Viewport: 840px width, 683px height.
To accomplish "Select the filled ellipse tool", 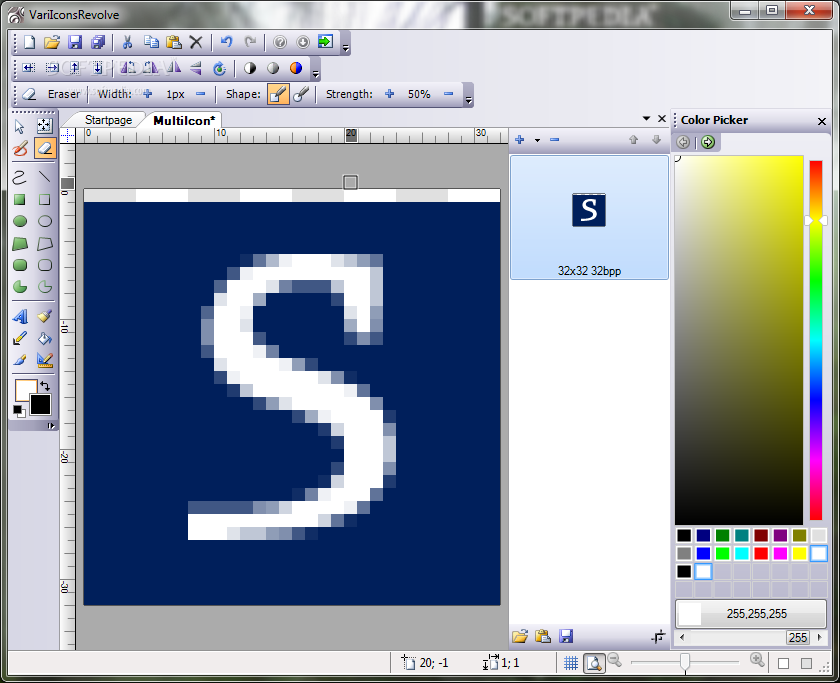I will [20, 221].
